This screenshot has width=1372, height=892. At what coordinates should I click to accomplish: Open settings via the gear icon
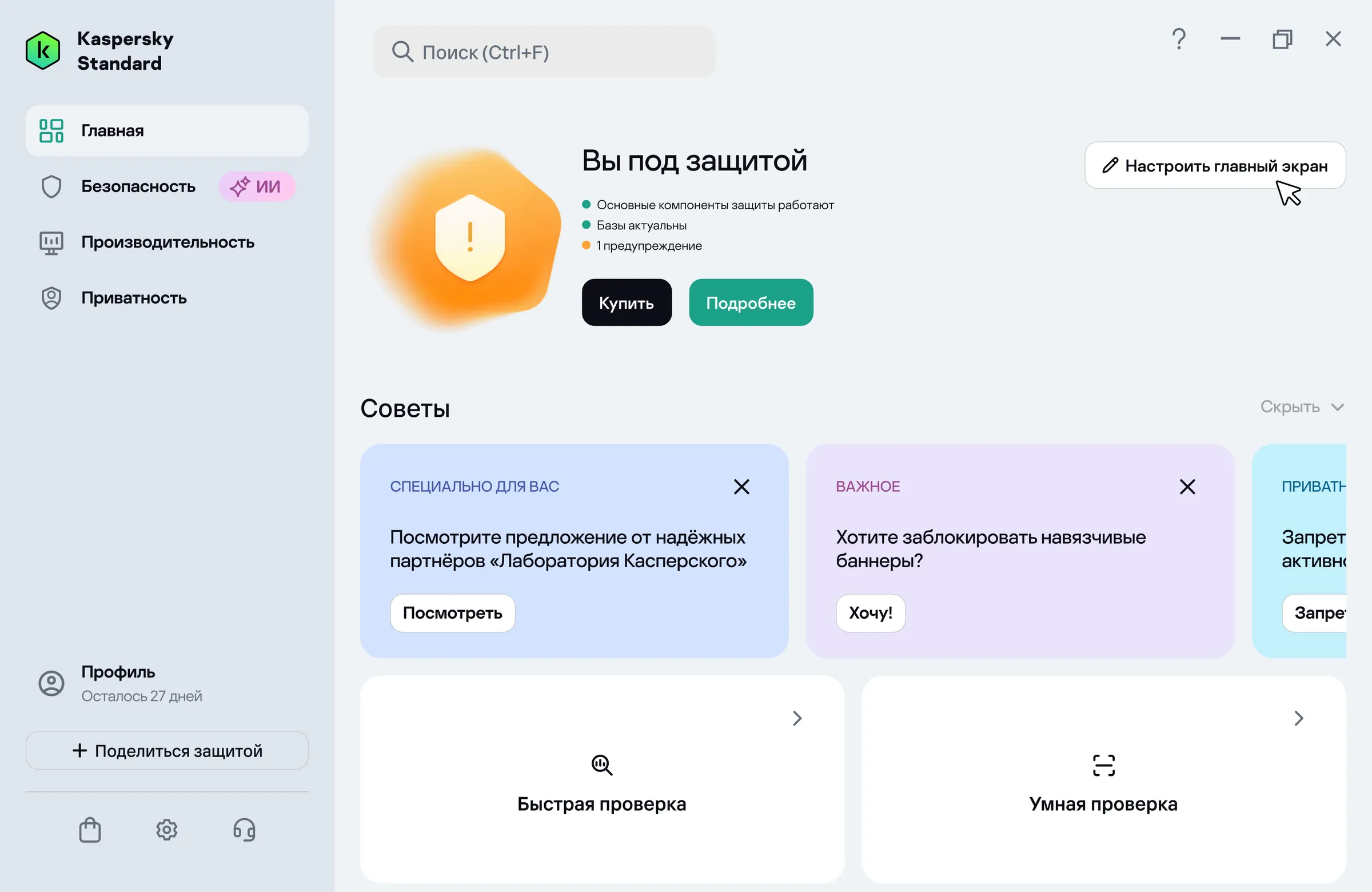166,830
